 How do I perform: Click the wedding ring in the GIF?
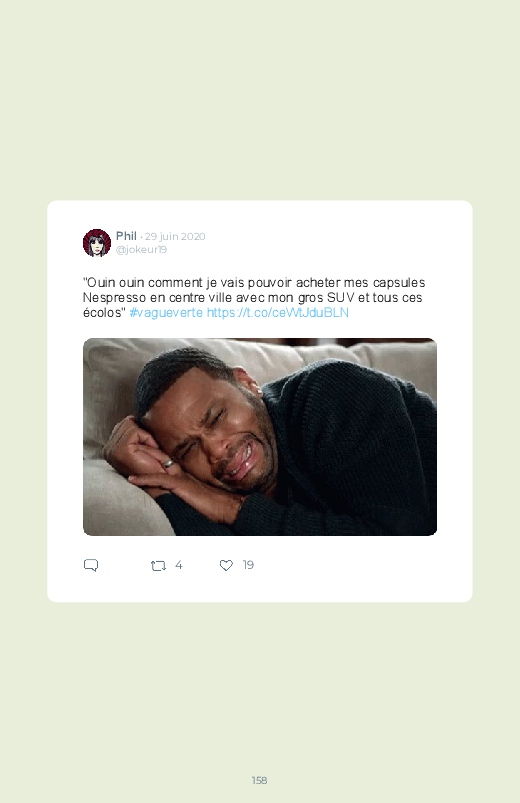pyautogui.click(x=168, y=463)
